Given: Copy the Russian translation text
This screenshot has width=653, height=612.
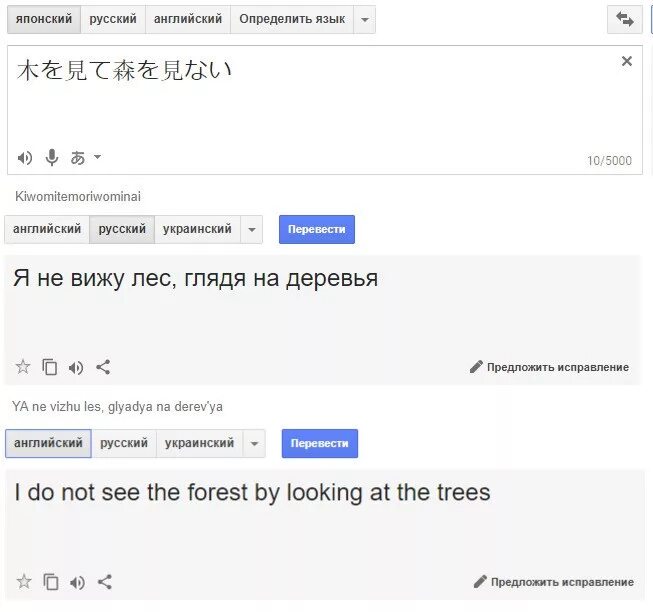Looking at the screenshot, I should [x=50, y=367].
